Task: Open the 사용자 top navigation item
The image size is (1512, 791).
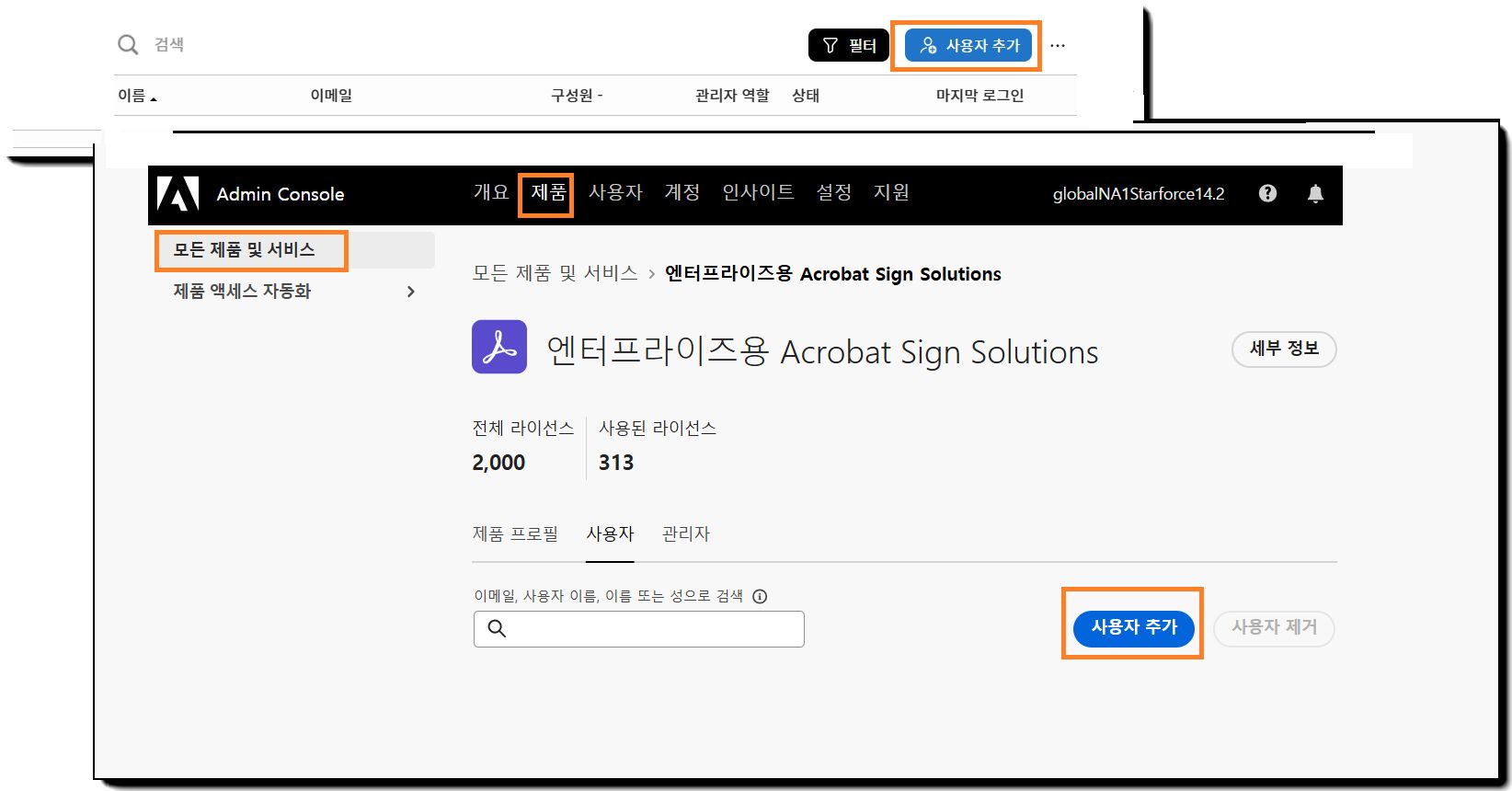Action: tap(615, 192)
